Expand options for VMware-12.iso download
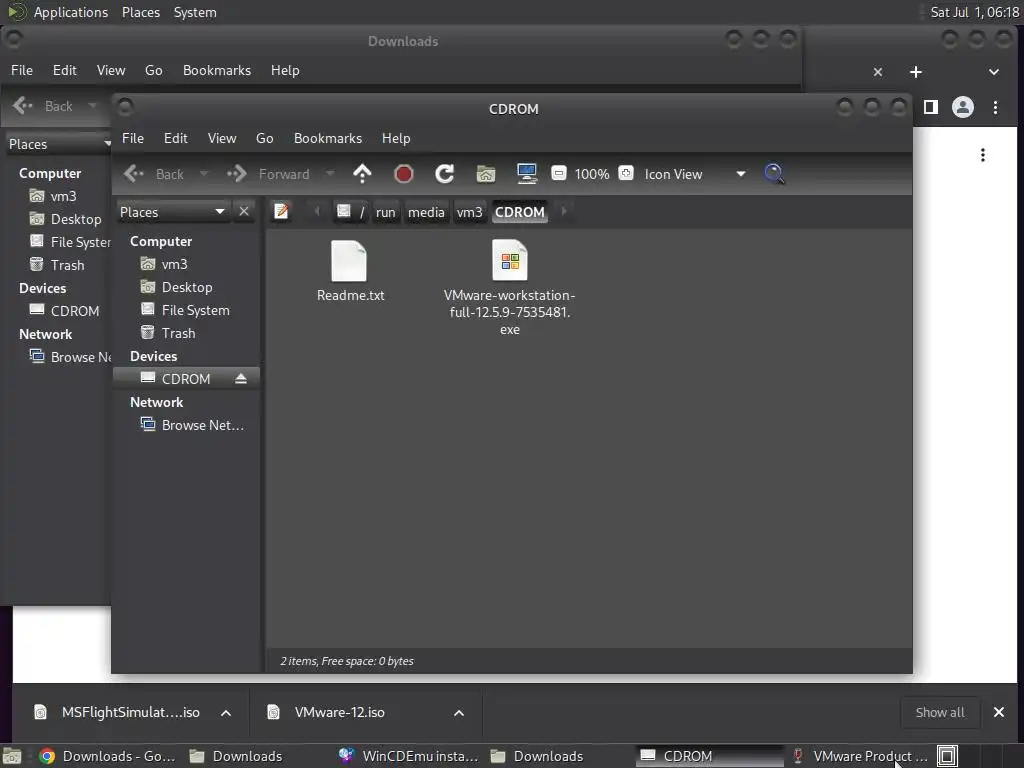The height and width of the screenshot is (768, 1024). tap(459, 712)
